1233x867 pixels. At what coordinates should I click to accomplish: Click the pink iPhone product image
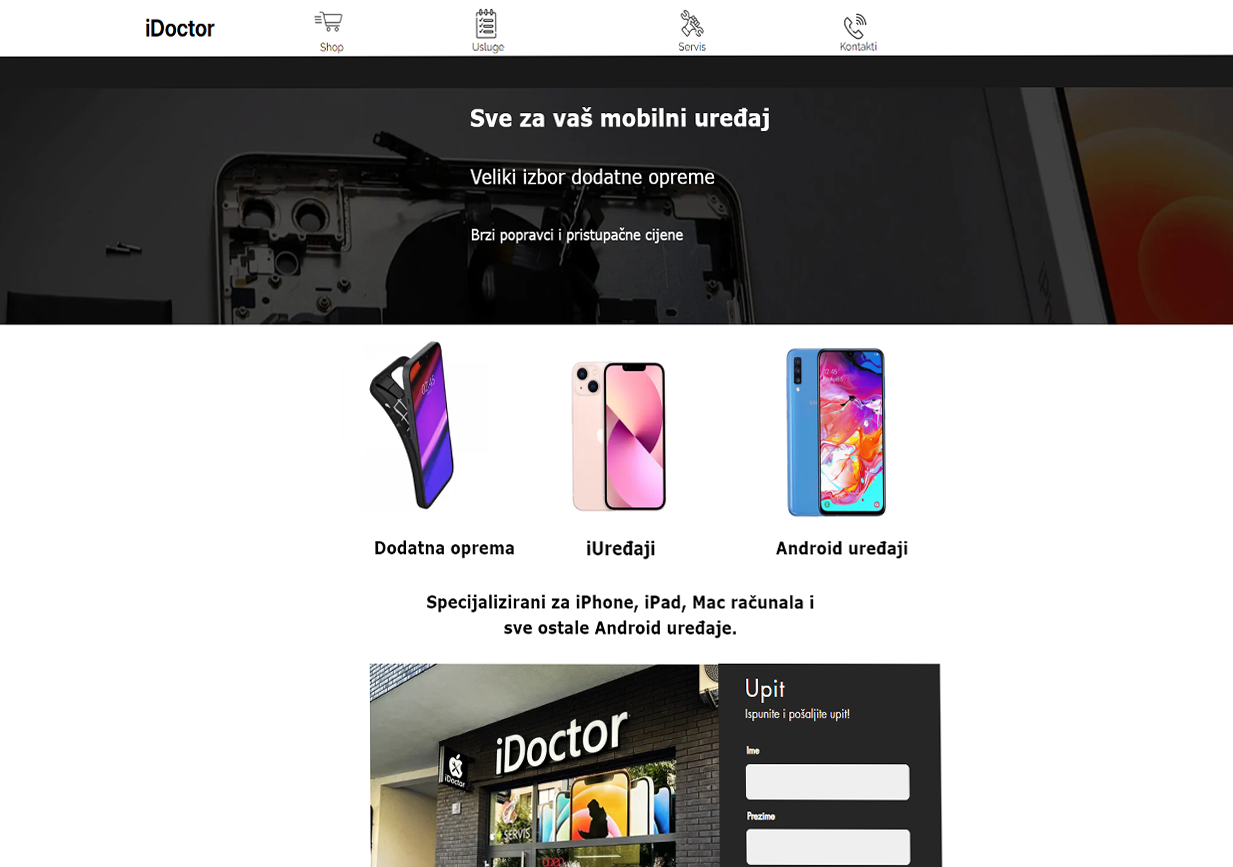tap(618, 436)
